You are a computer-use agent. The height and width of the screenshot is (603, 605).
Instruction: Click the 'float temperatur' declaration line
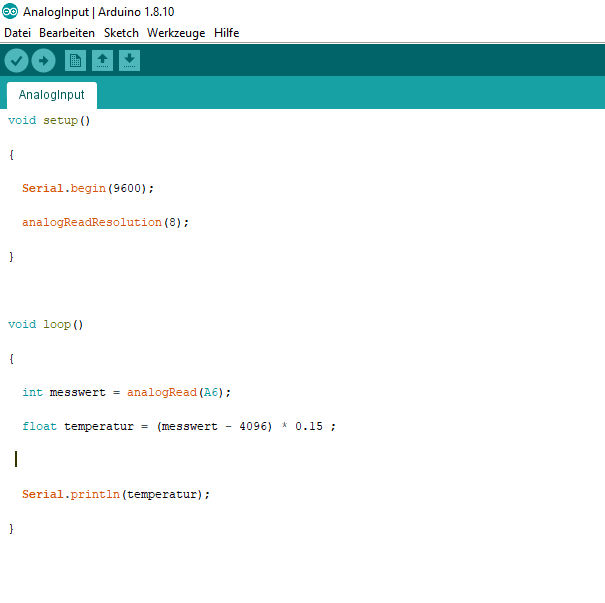[179, 426]
